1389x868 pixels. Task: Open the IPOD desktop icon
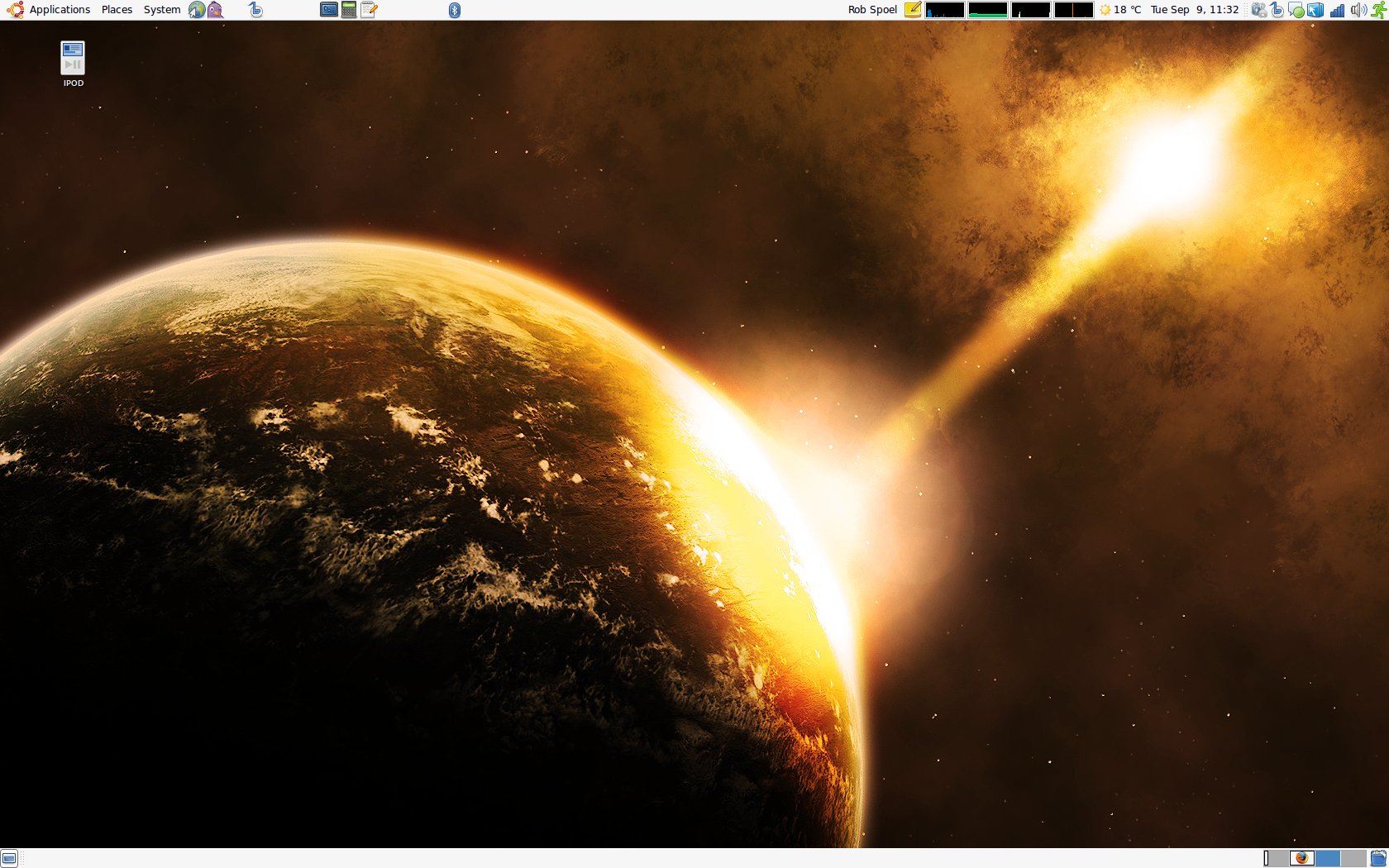(x=73, y=64)
